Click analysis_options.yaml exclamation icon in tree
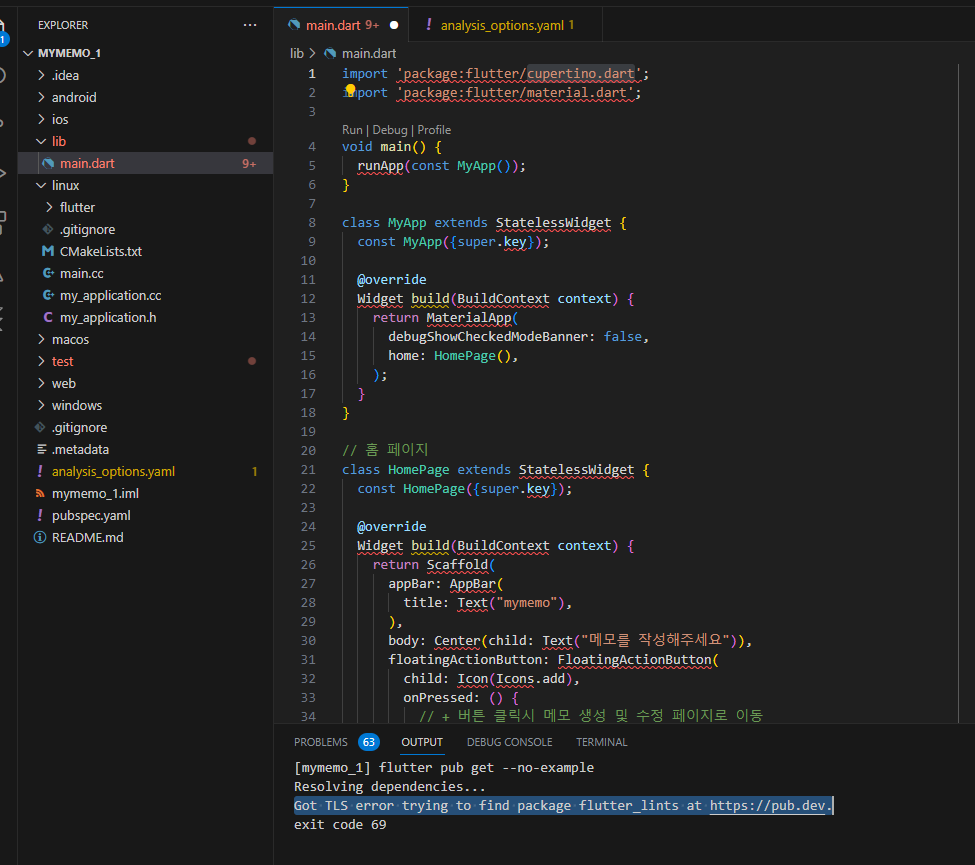The width and height of the screenshot is (975, 865). click(x=40, y=471)
